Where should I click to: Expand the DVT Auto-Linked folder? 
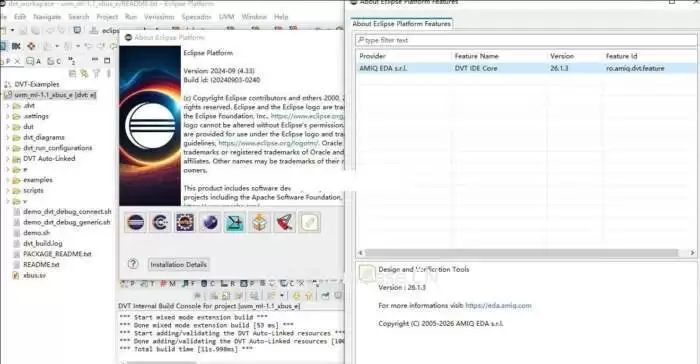(7, 159)
